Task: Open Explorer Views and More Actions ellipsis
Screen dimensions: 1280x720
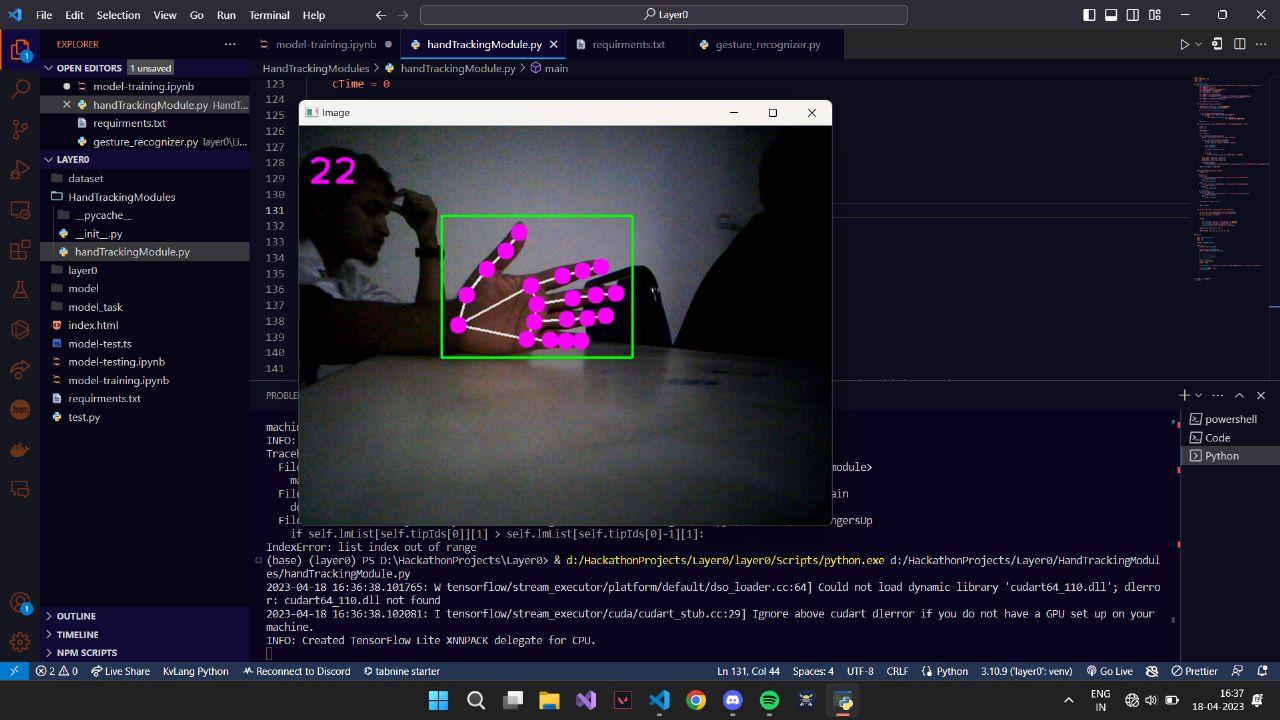Action: pos(230,44)
